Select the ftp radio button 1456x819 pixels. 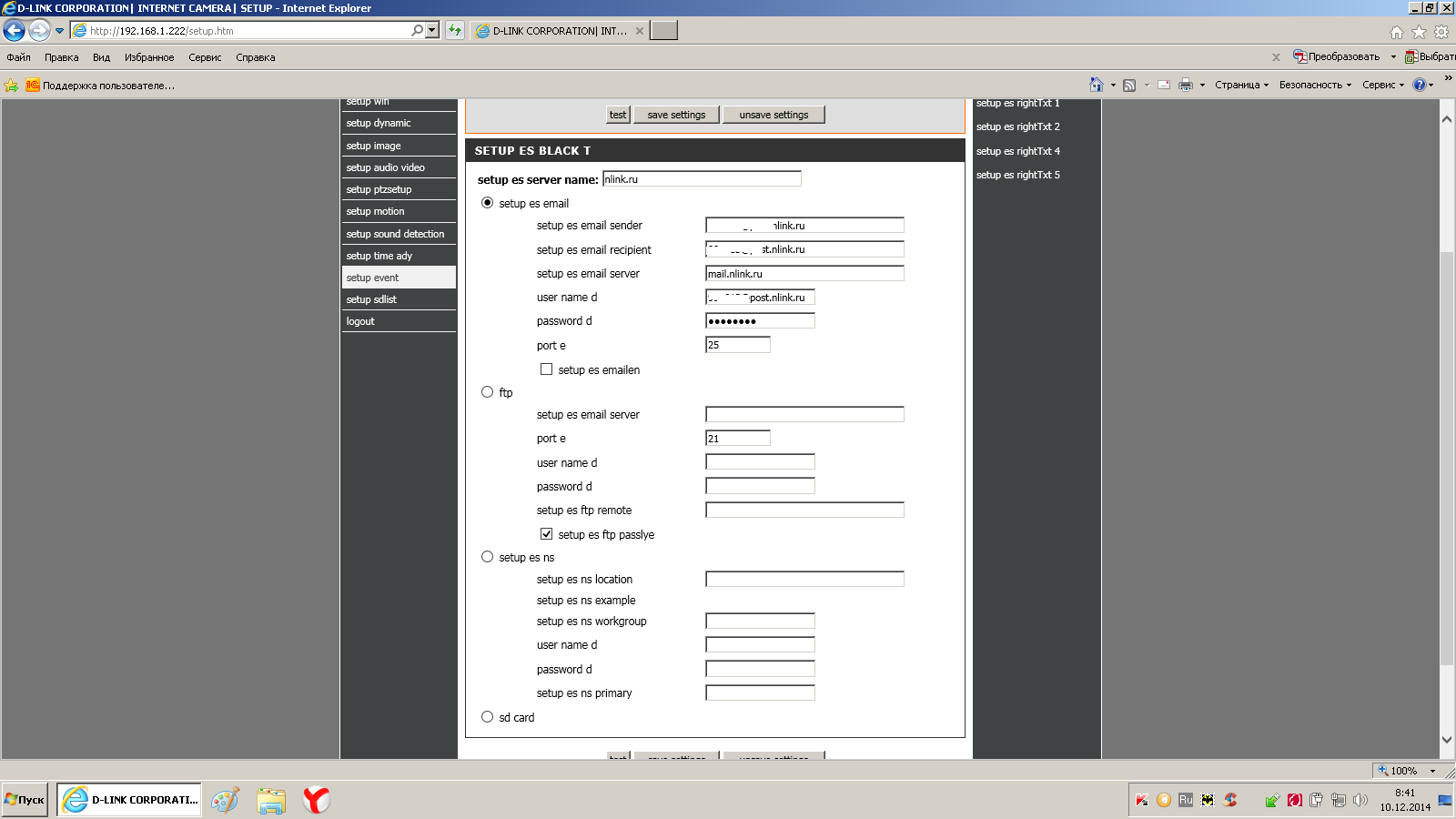487,392
